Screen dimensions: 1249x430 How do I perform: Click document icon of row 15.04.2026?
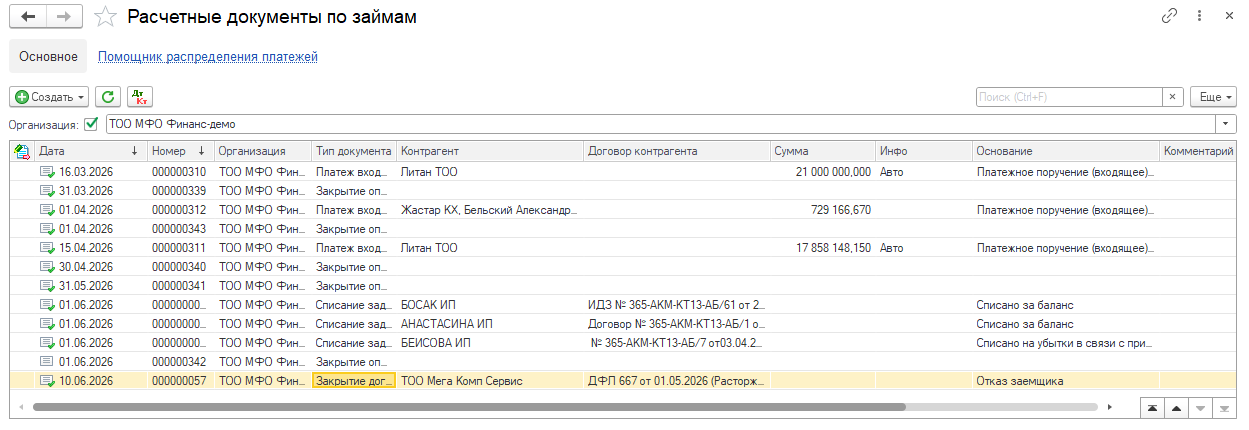(x=47, y=248)
